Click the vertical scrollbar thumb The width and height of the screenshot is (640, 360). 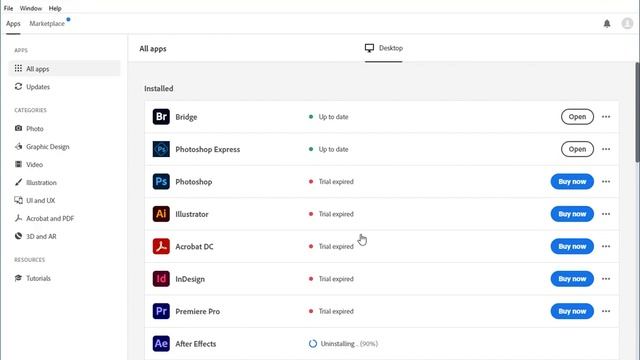pos(637,113)
